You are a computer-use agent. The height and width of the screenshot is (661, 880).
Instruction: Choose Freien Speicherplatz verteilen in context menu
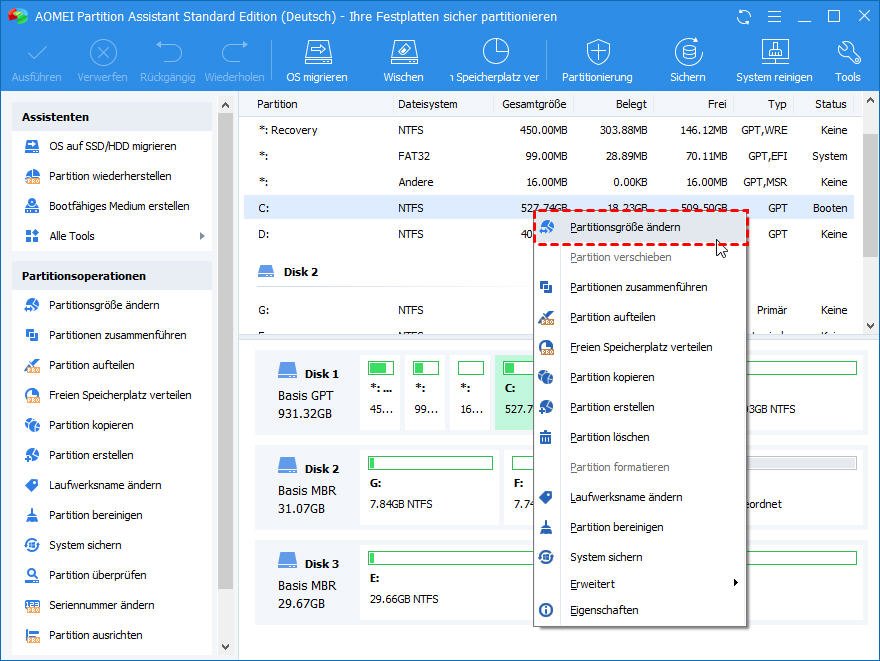tap(640, 347)
